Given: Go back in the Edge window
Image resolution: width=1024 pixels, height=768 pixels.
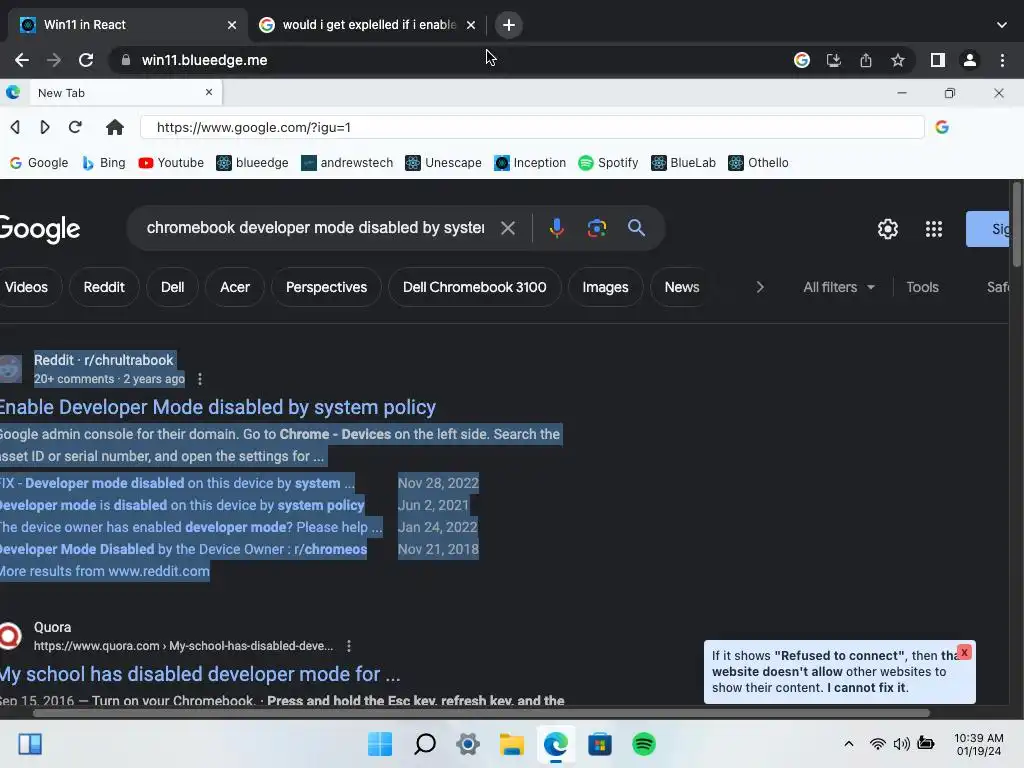Looking at the screenshot, I should point(15,127).
